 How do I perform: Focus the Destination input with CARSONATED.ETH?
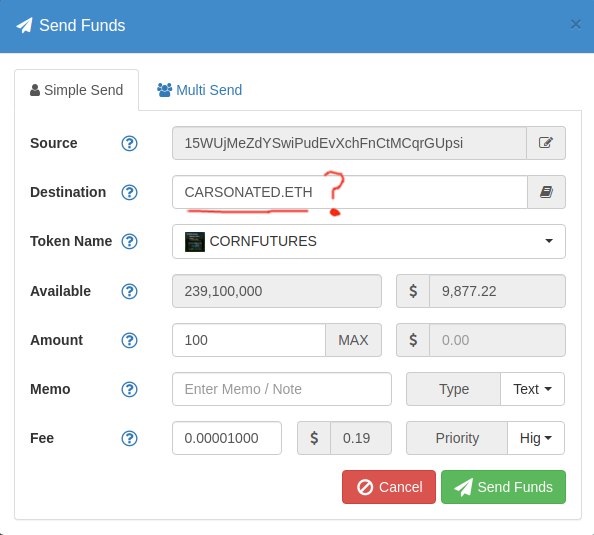point(350,192)
